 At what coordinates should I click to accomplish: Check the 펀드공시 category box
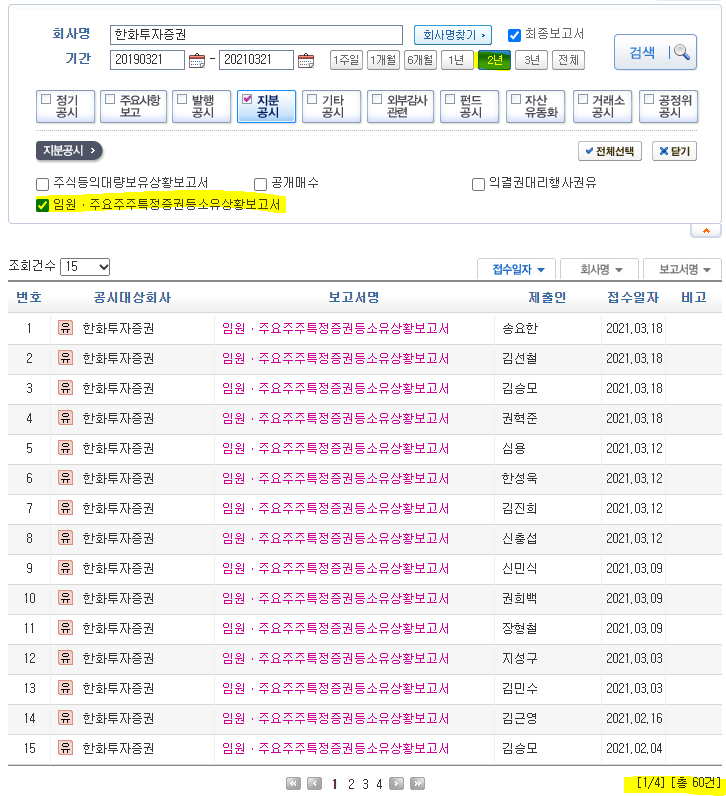[450, 99]
